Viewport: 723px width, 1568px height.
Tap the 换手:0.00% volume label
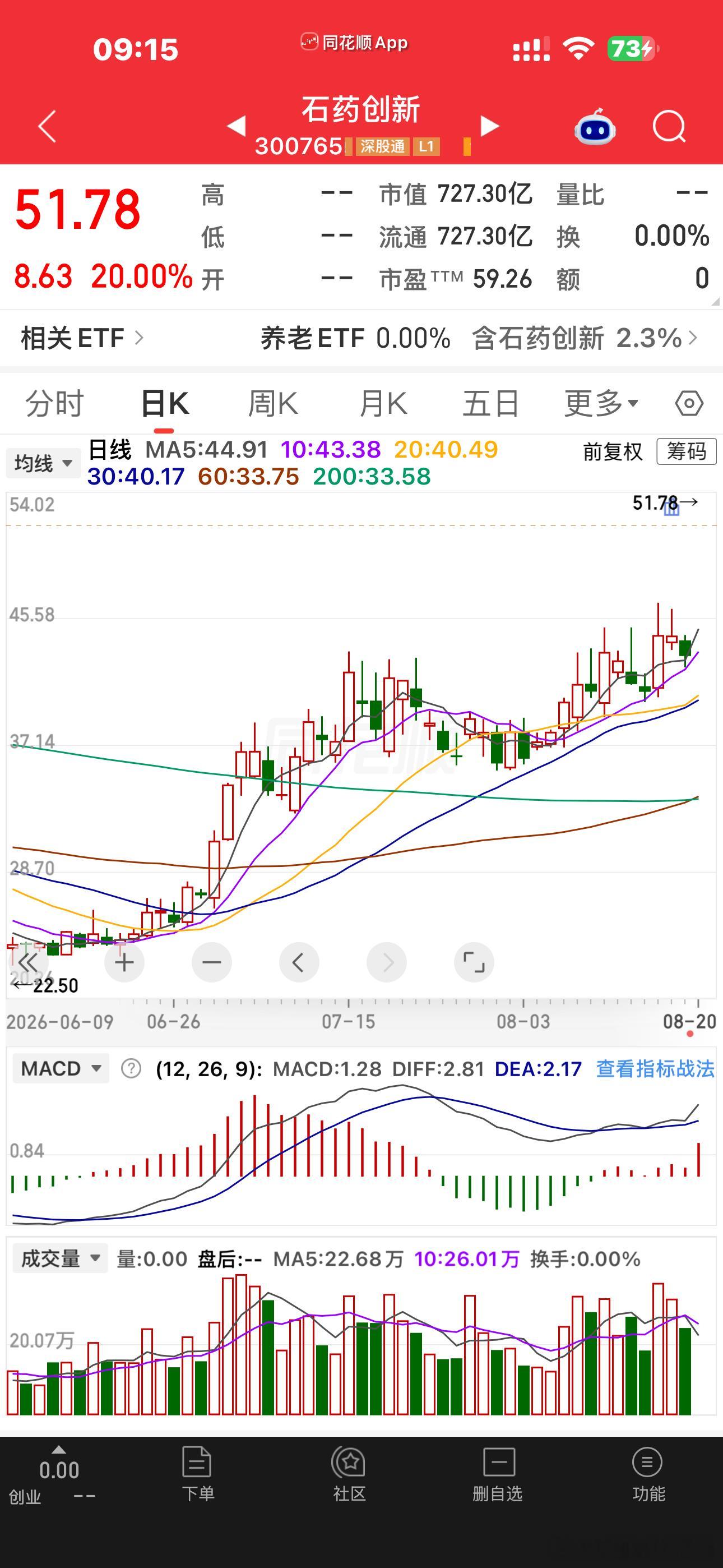[585, 1259]
